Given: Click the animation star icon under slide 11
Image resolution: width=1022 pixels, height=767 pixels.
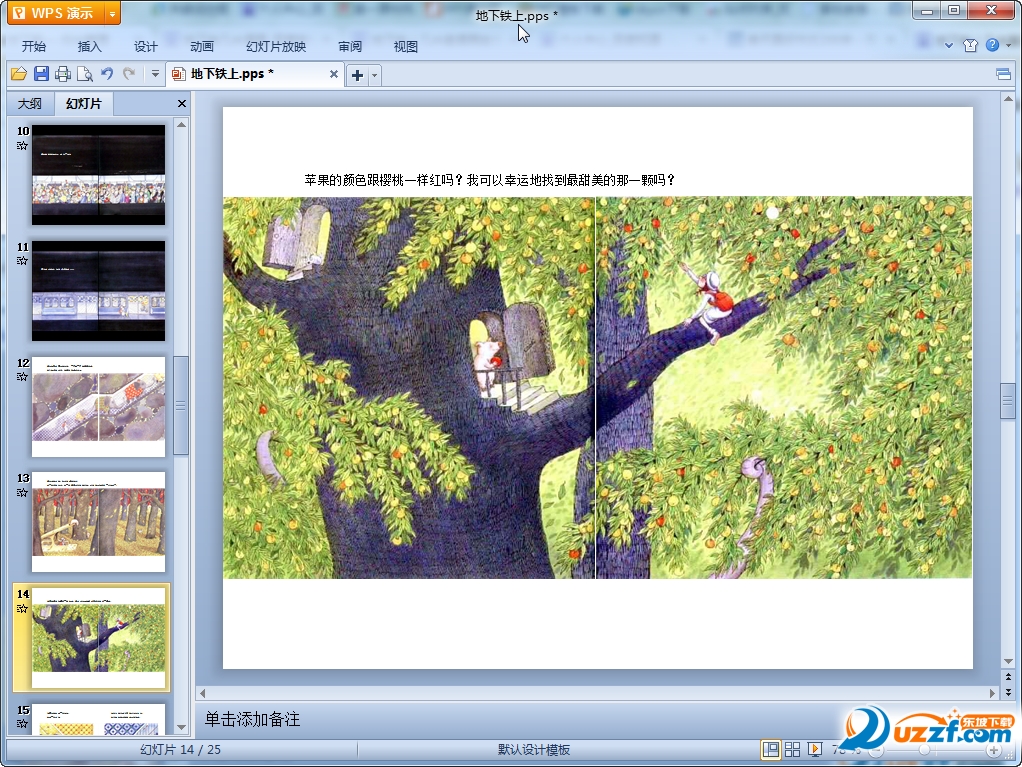Looking at the screenshot, I should point(22,261).
